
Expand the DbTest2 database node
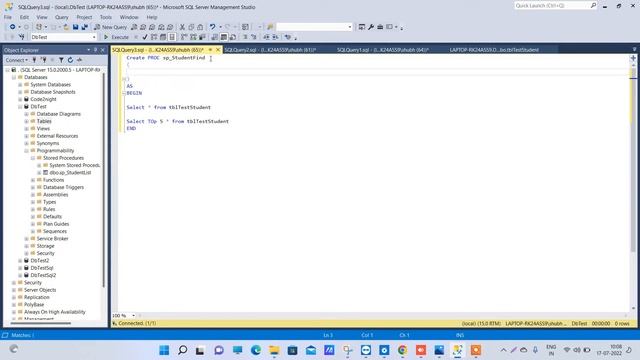pos(20,260)
